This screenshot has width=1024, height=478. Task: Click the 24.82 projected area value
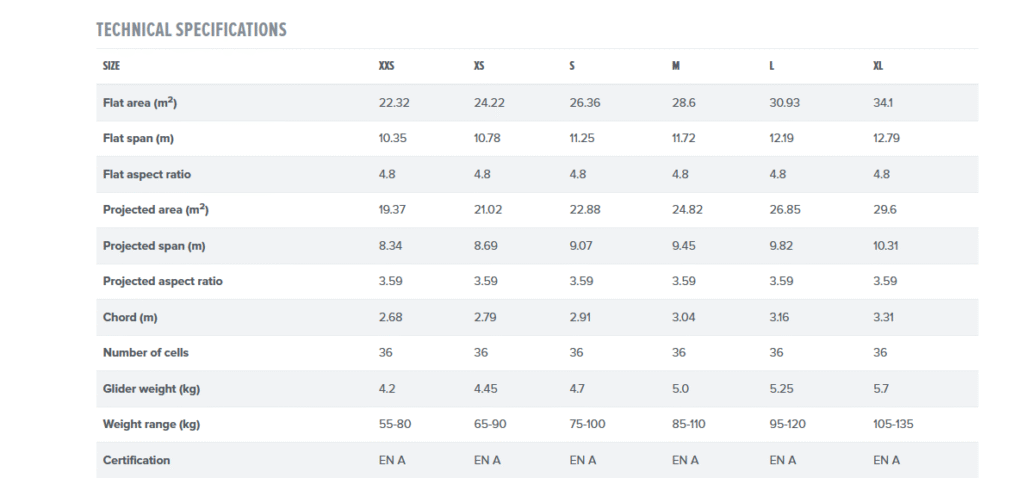(689, 210)
